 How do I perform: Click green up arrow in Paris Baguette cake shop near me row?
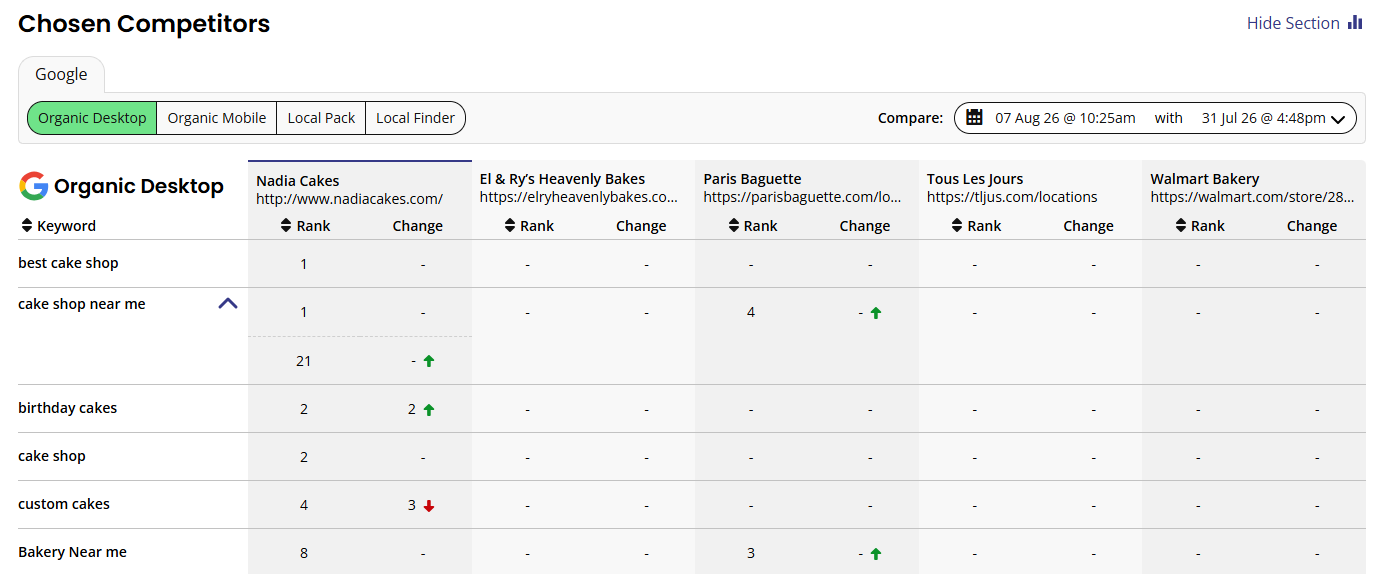pos(876,313)
